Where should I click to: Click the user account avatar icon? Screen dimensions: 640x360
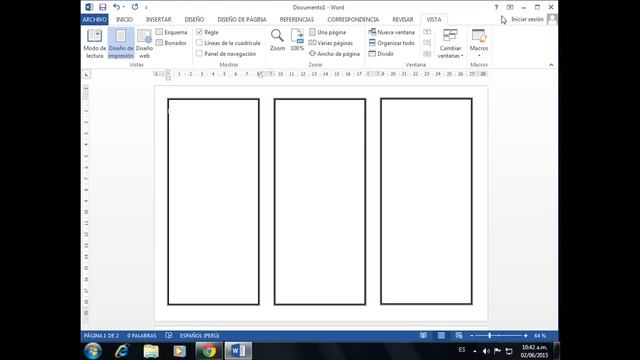click(x=552, y=19)
